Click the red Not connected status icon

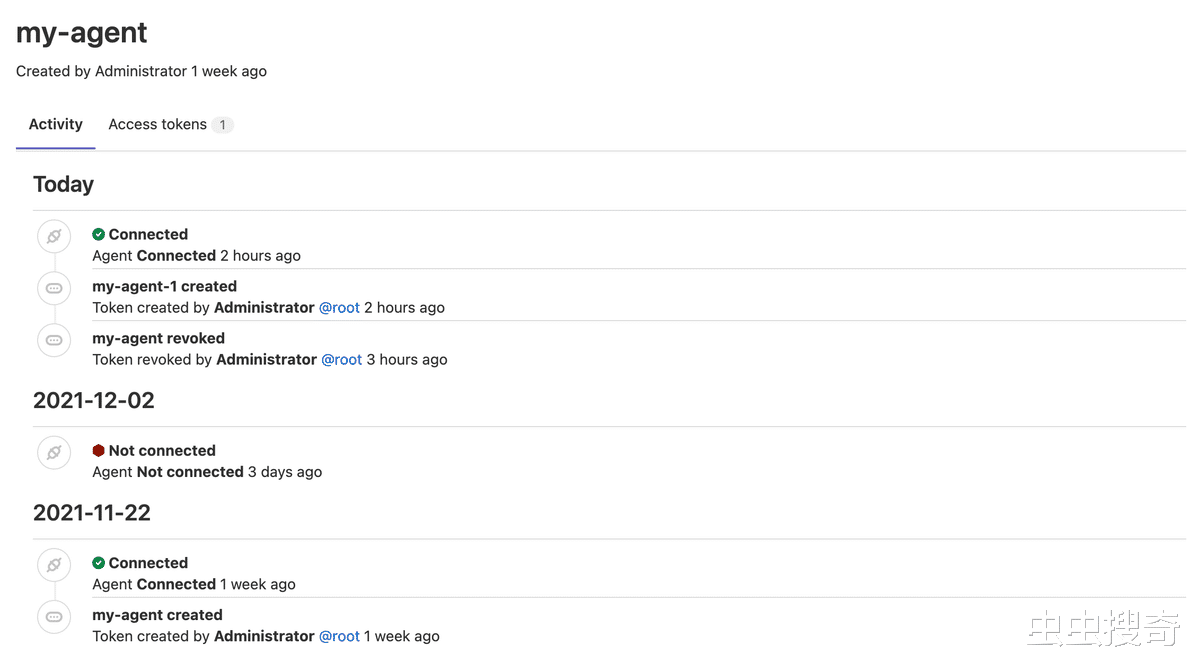98,450
